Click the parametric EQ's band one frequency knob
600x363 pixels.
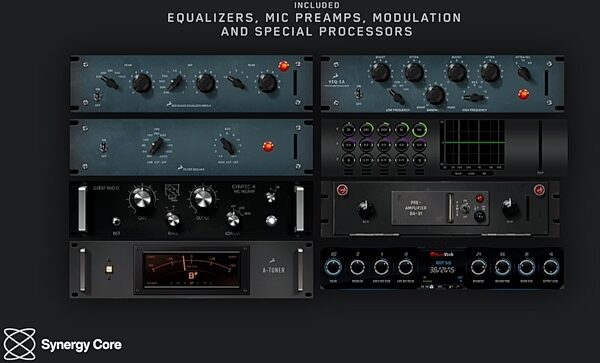(x=349, y=130)
